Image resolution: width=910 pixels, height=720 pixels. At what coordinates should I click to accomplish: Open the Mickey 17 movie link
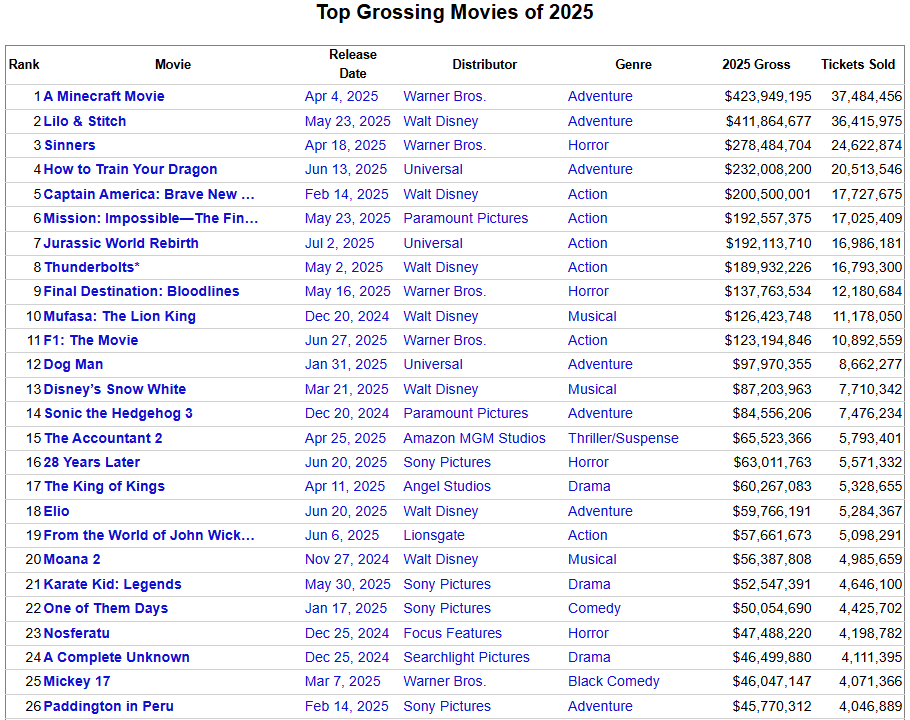77,682
